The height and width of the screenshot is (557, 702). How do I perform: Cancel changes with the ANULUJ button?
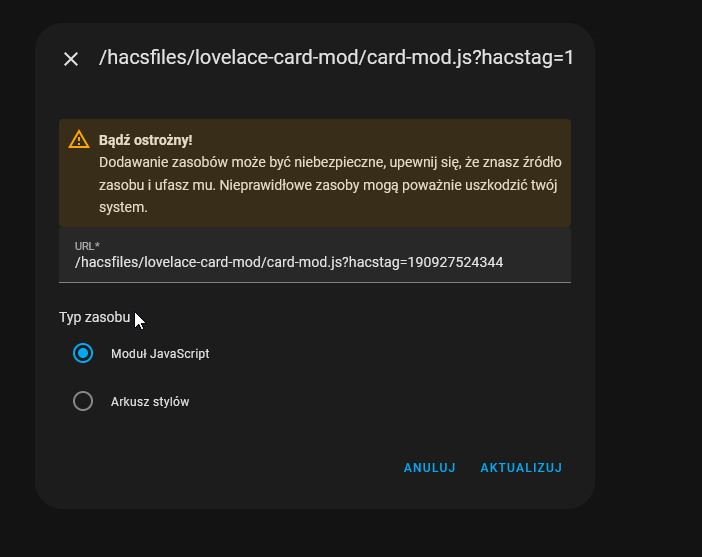coord(429,468)
